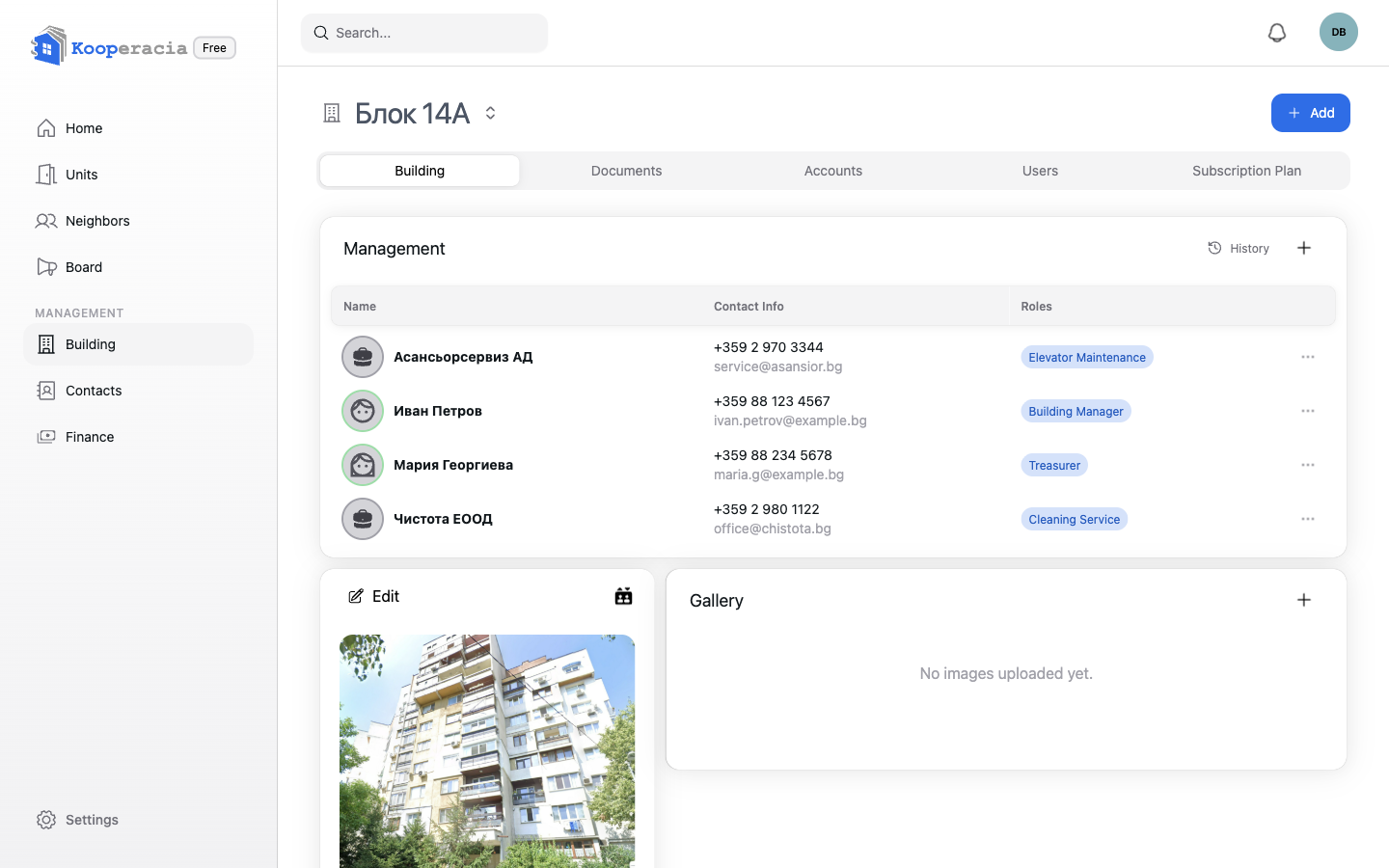The width and height of the screenshot is (1389, 868).
Task: Open Finance in sidebar
Action: point(138,437)
